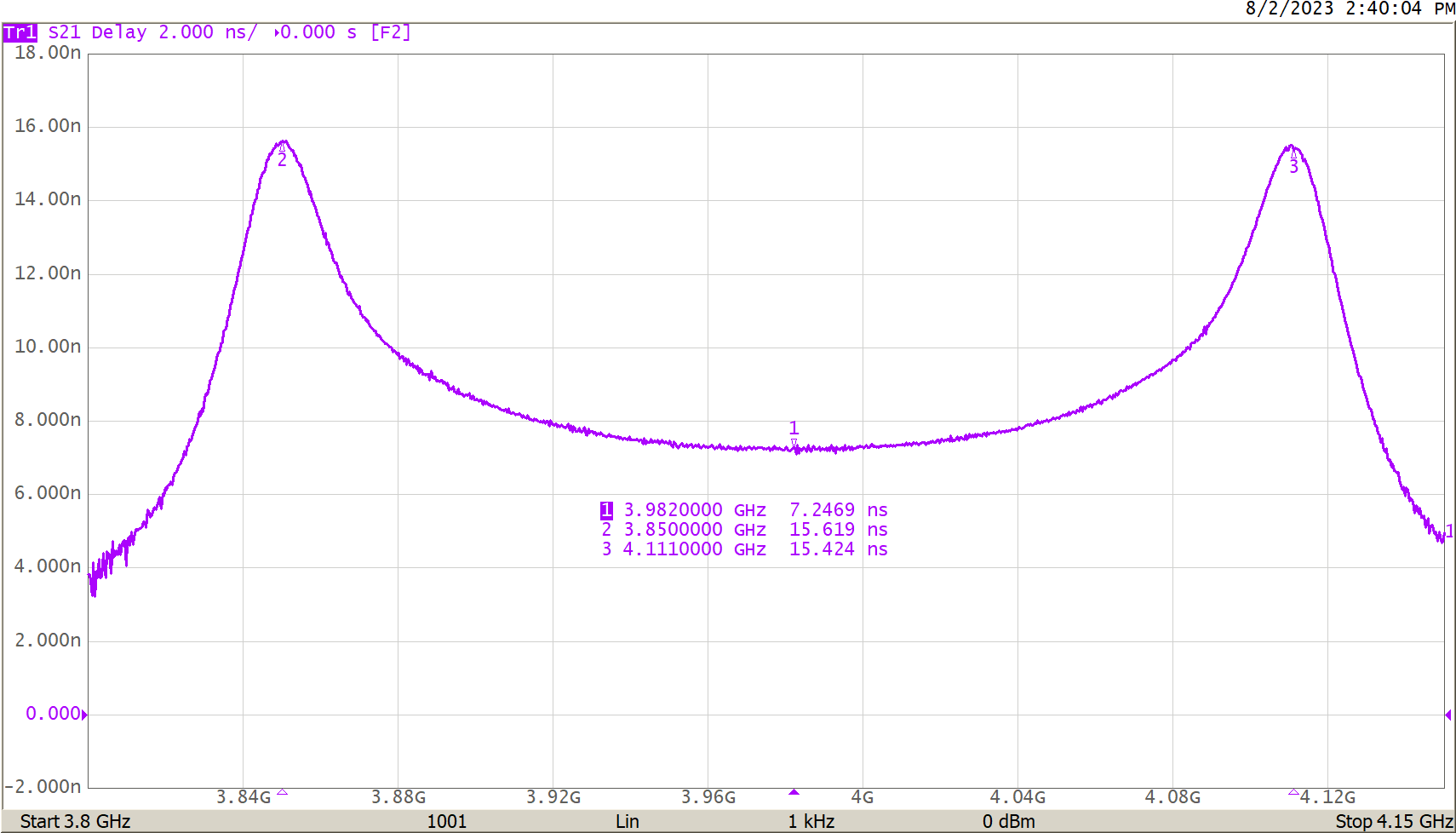
Task: Click the Delay format label
Action: click(119, 32)
